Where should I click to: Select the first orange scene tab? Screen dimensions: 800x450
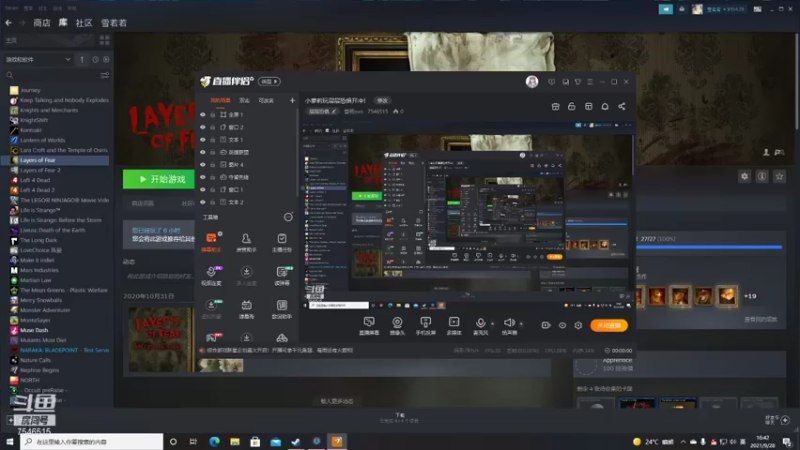tap(220, 101)
